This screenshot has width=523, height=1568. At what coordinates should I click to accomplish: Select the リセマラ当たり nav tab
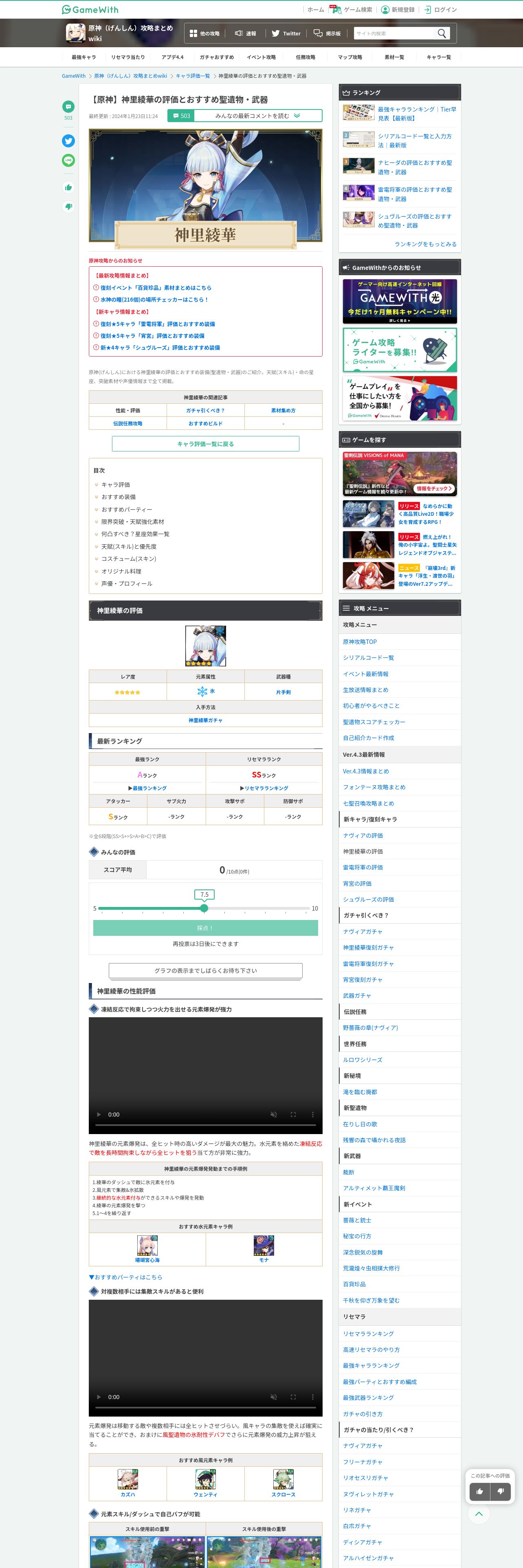(128, 57)
